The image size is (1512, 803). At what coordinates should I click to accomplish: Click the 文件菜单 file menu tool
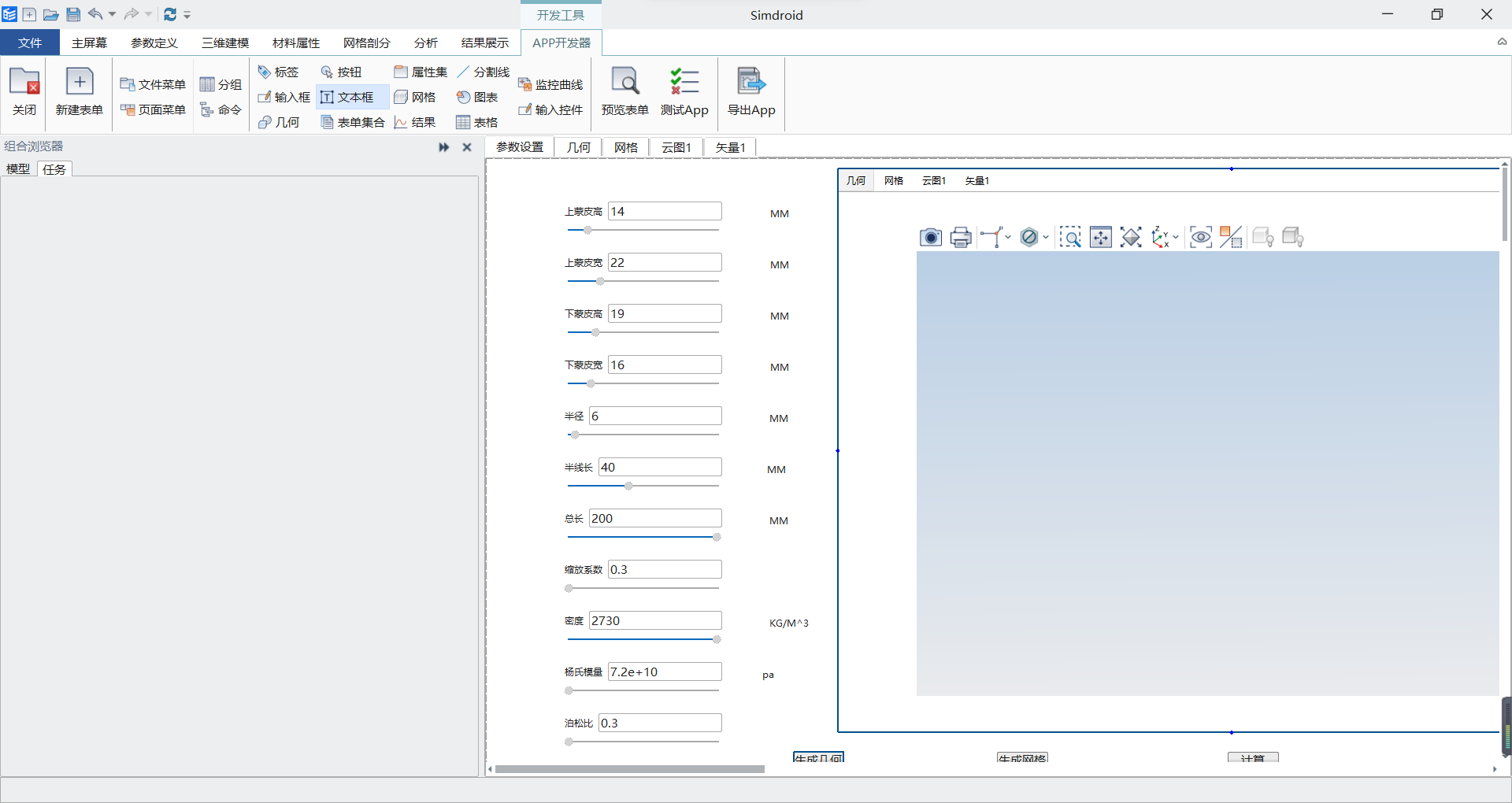[x=153, y=84]
